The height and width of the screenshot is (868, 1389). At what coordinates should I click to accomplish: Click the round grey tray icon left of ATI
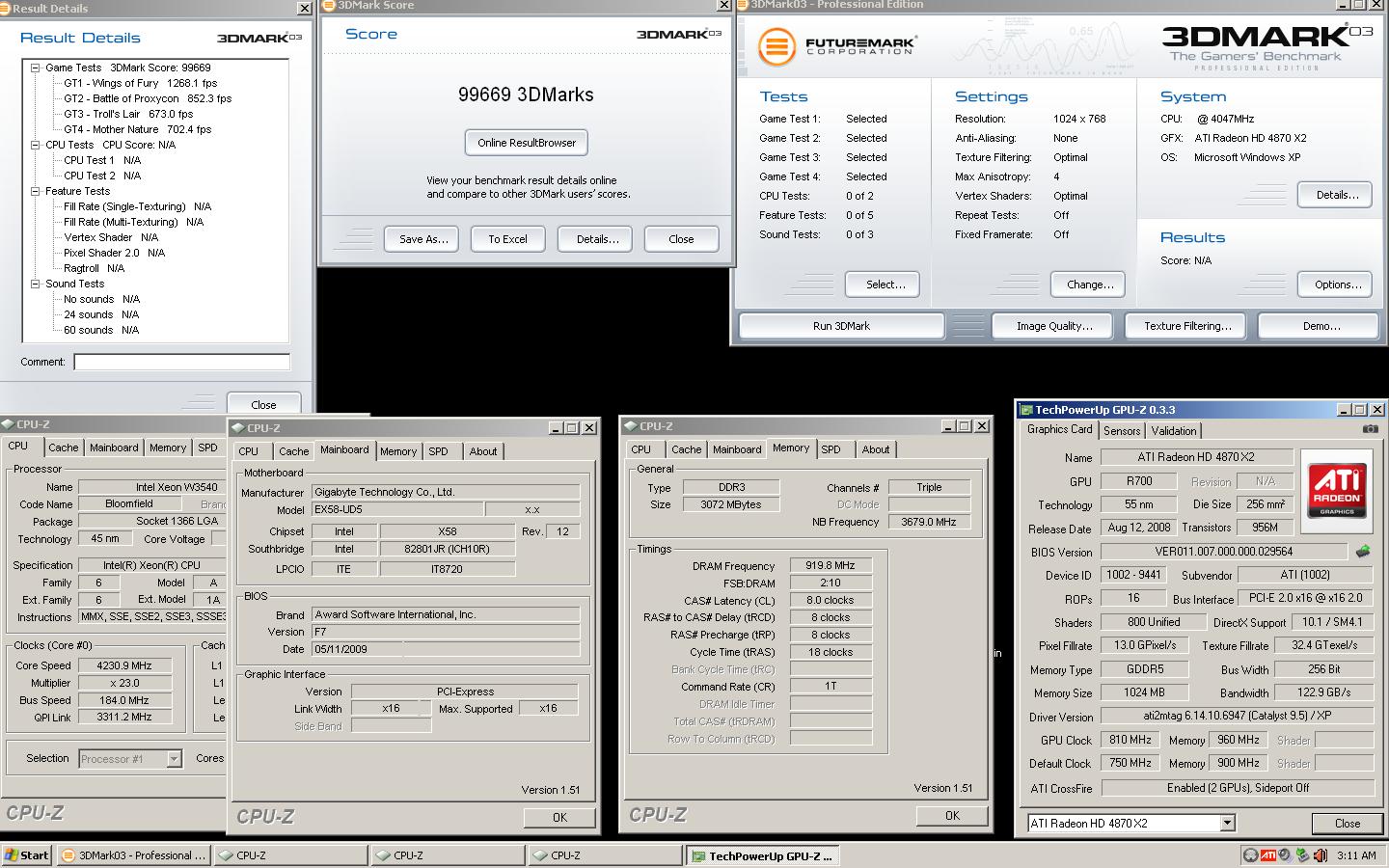tap(1250, 854)
